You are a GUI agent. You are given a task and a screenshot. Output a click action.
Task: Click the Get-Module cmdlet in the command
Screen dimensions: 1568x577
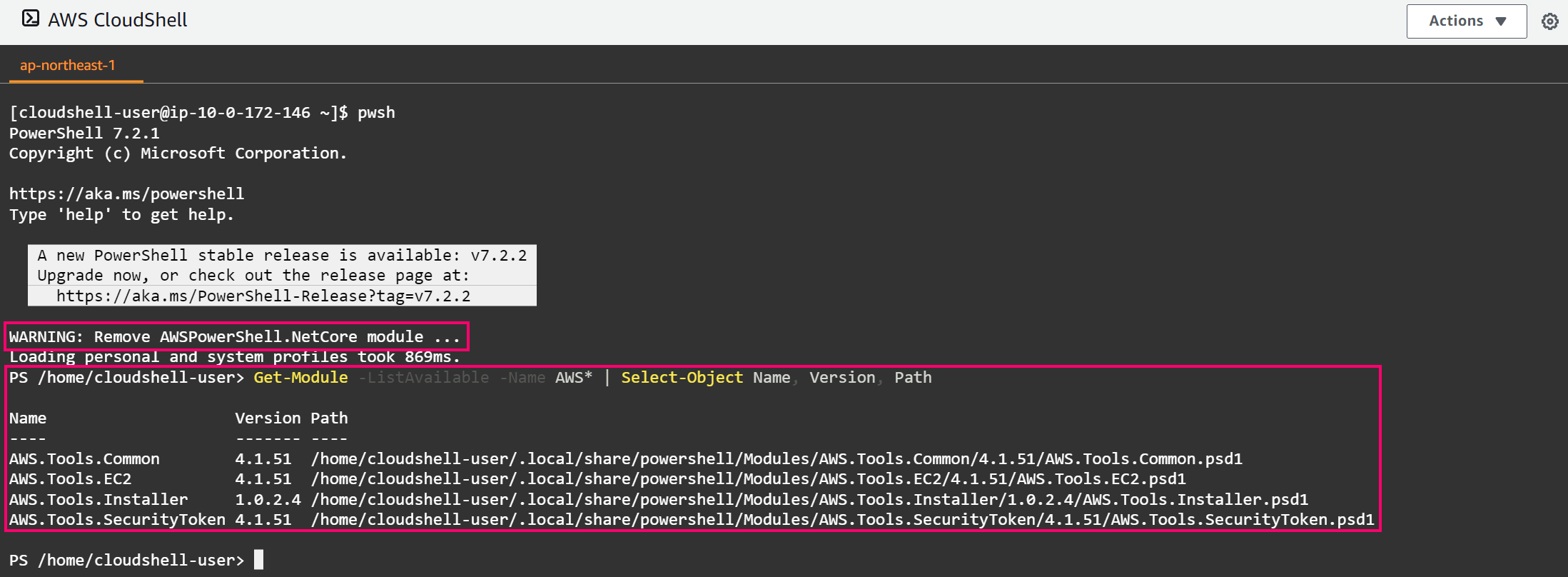300,378
